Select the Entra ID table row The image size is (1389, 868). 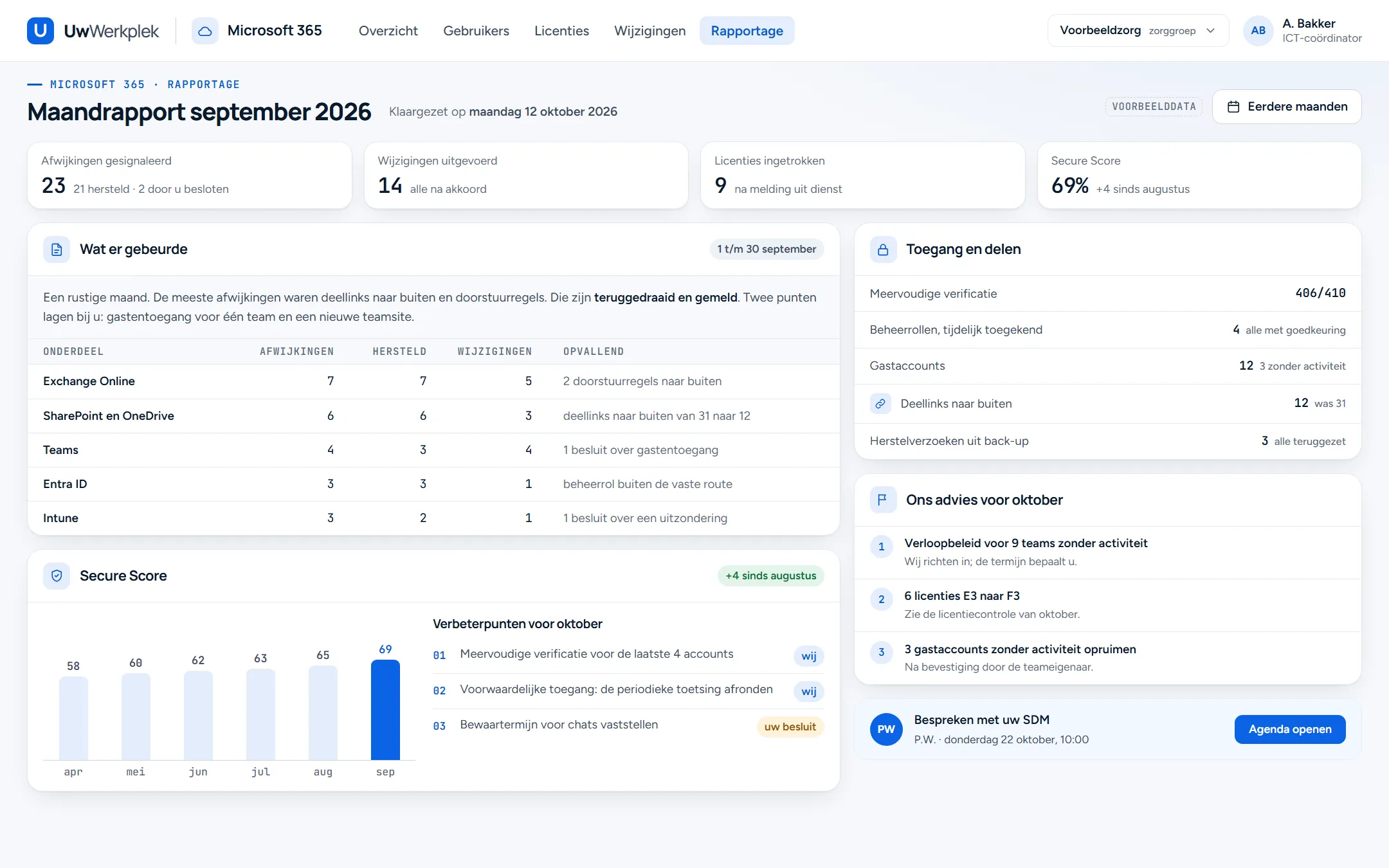click(433, 484)
